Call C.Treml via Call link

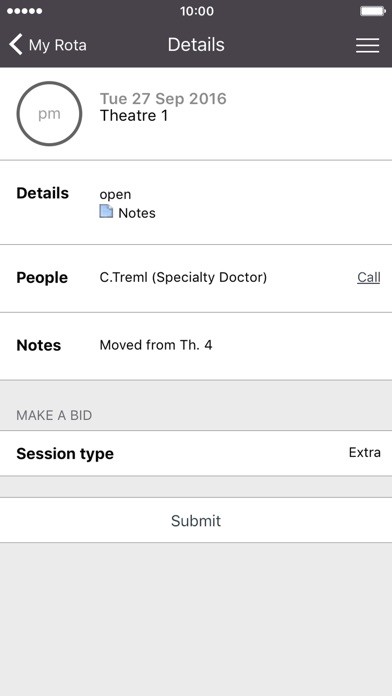point(368,277)
